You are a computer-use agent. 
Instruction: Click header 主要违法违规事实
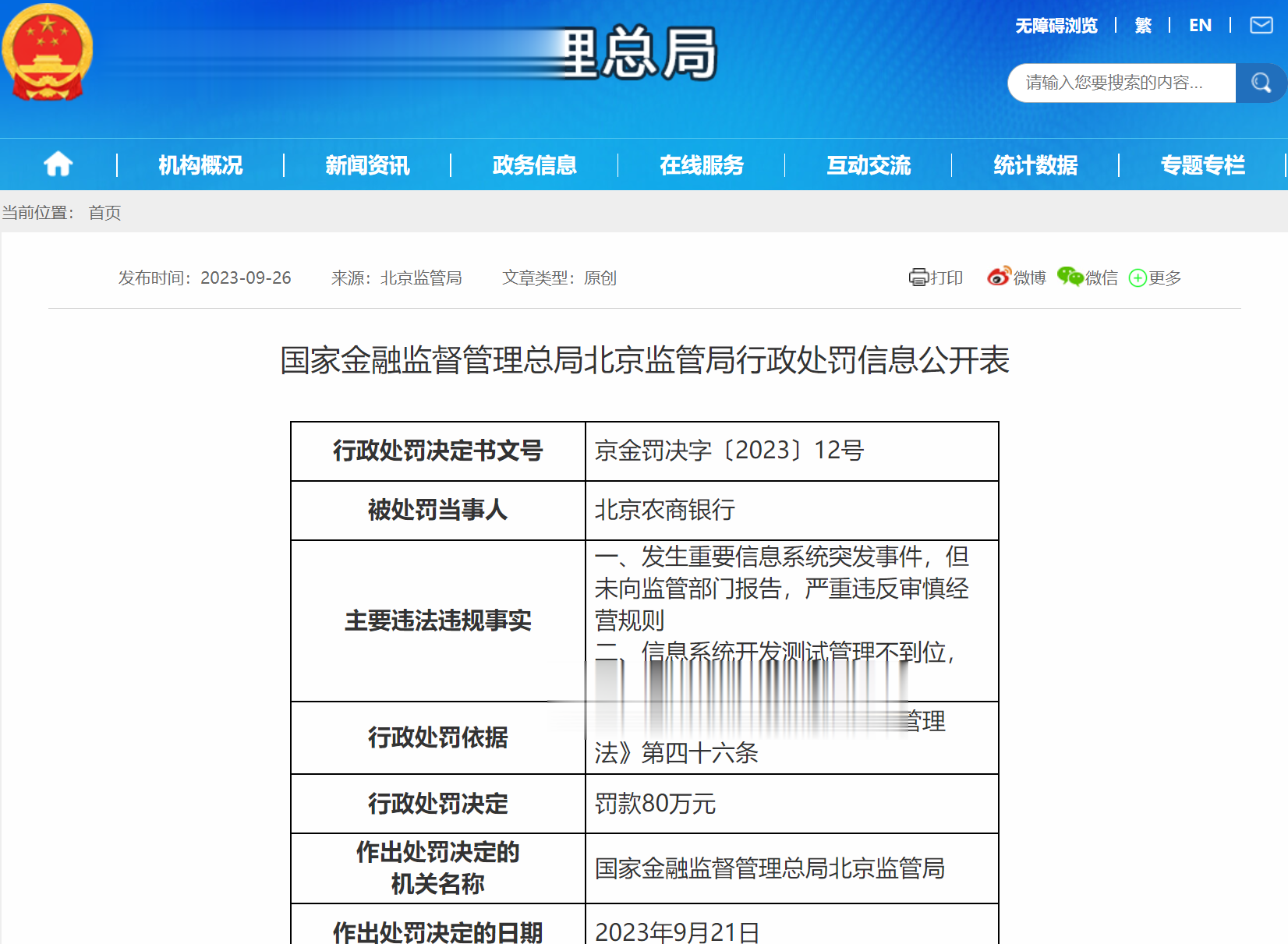point(438,620)
